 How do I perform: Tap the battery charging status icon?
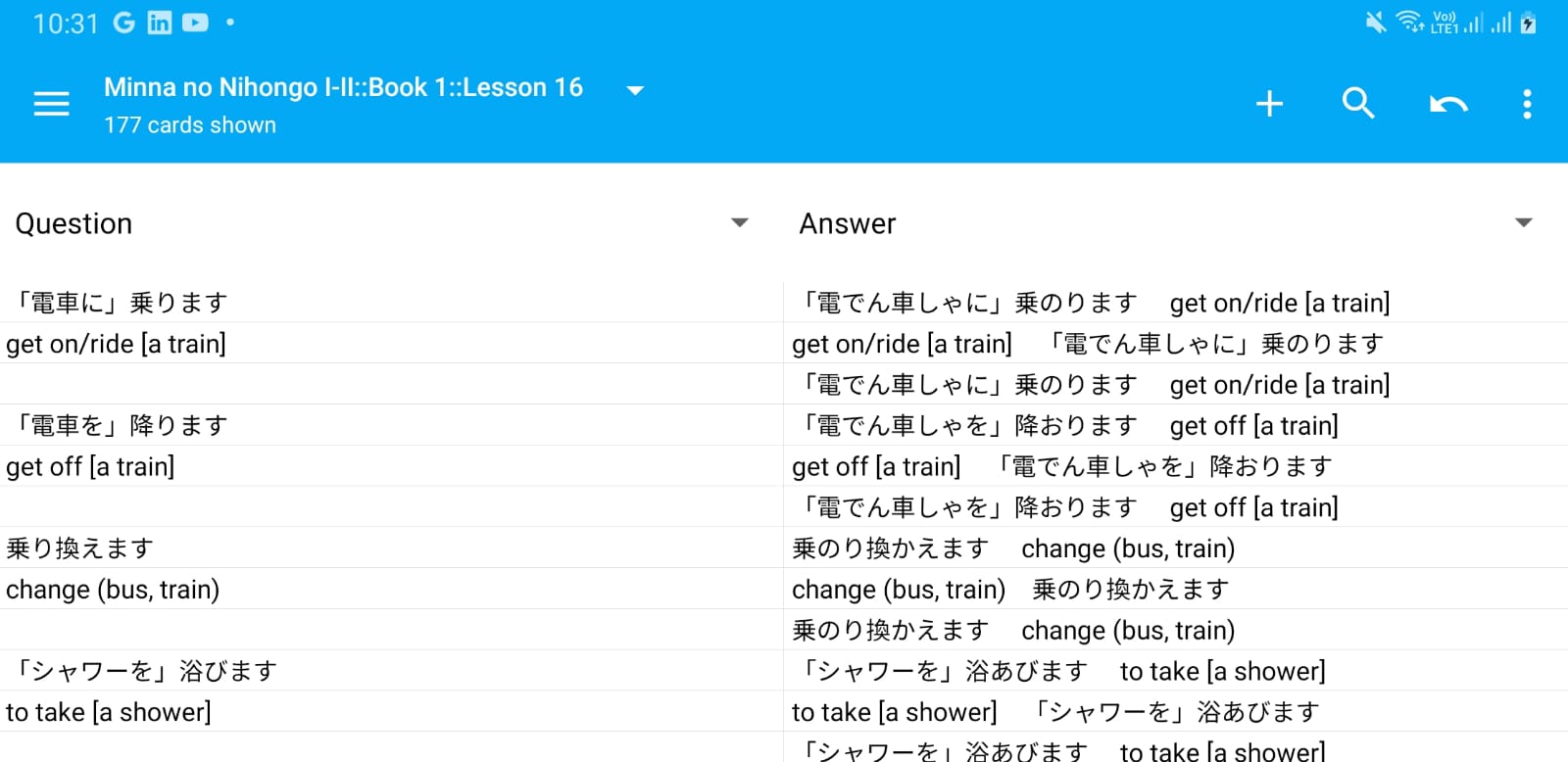click(x=1528, y=23)
